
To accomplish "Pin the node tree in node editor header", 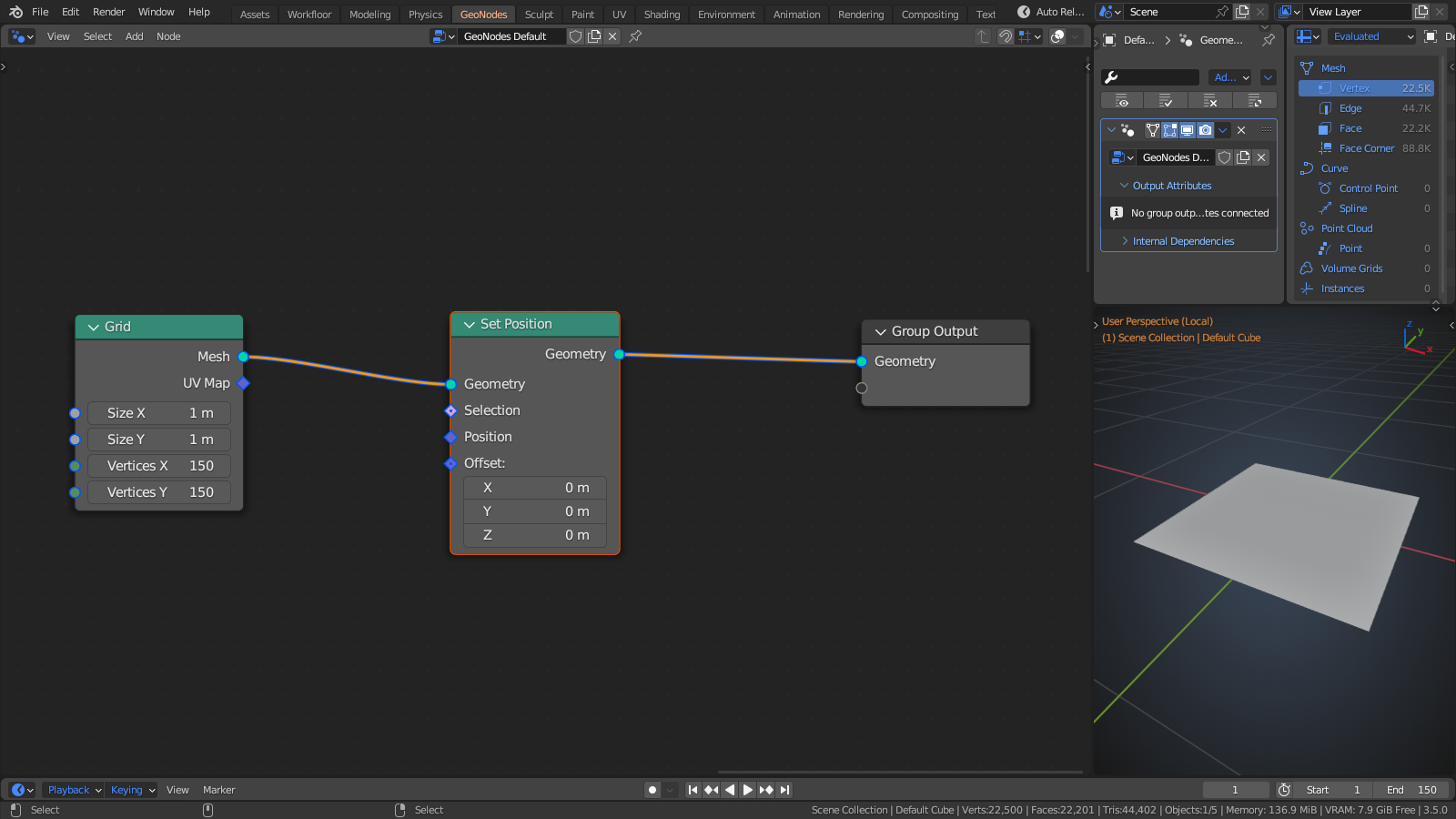I will 635,36.
